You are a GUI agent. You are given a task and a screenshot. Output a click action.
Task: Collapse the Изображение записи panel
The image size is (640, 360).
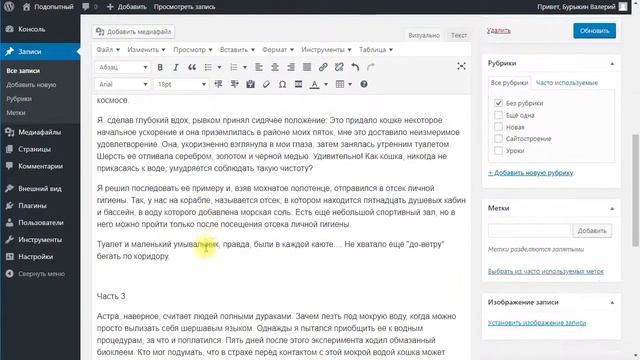[612, 303]
